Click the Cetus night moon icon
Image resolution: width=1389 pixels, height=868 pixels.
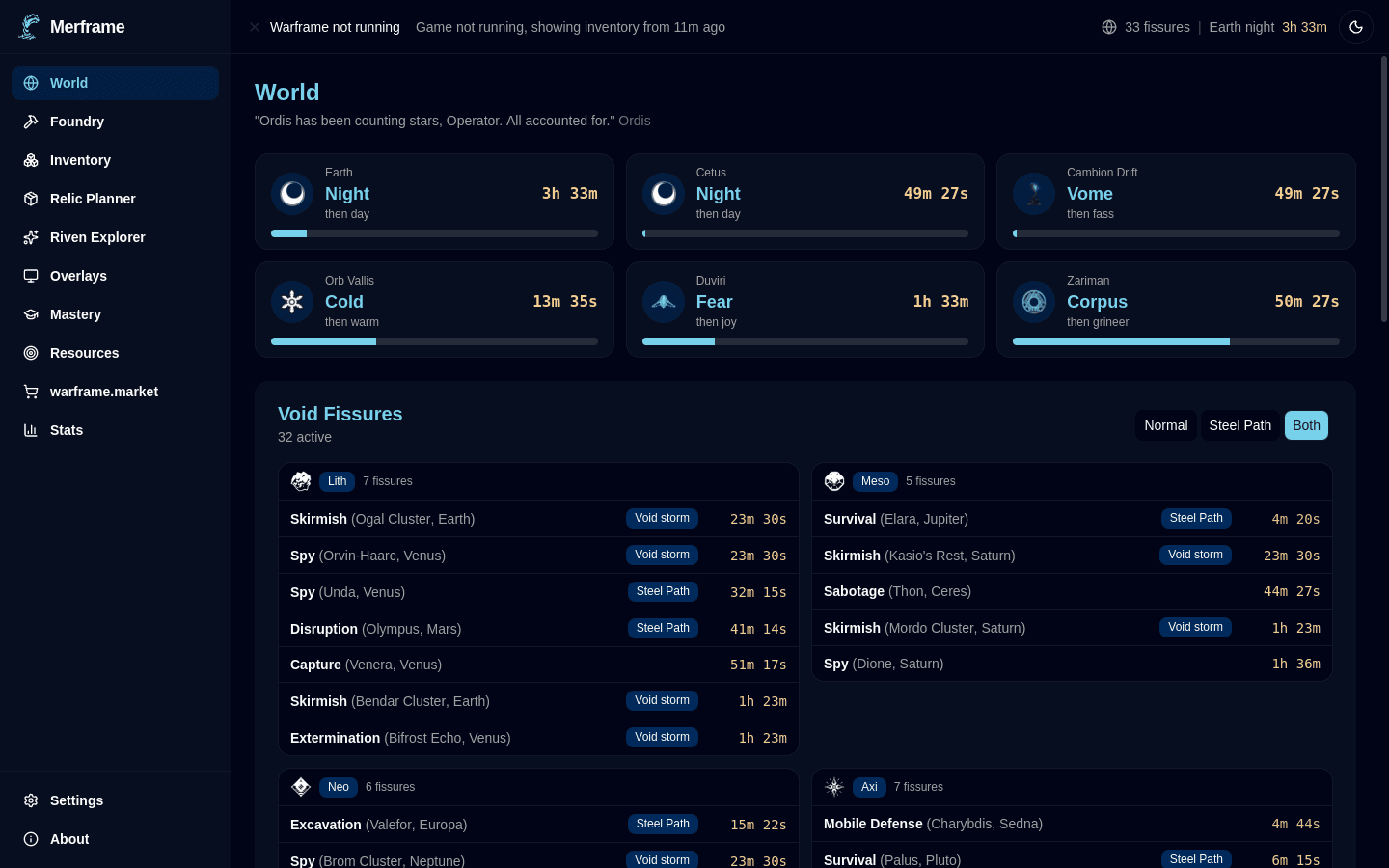click(x=664, y=194)
